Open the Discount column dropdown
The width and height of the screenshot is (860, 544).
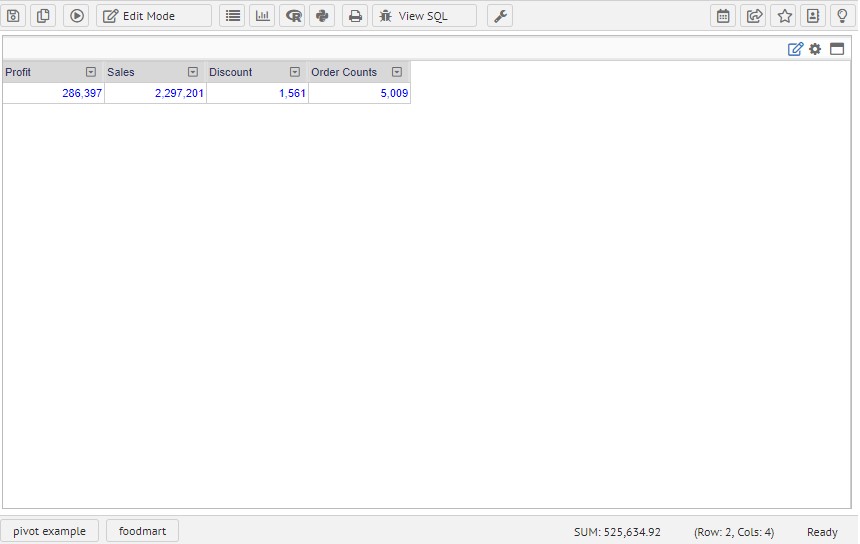(295, 72)
